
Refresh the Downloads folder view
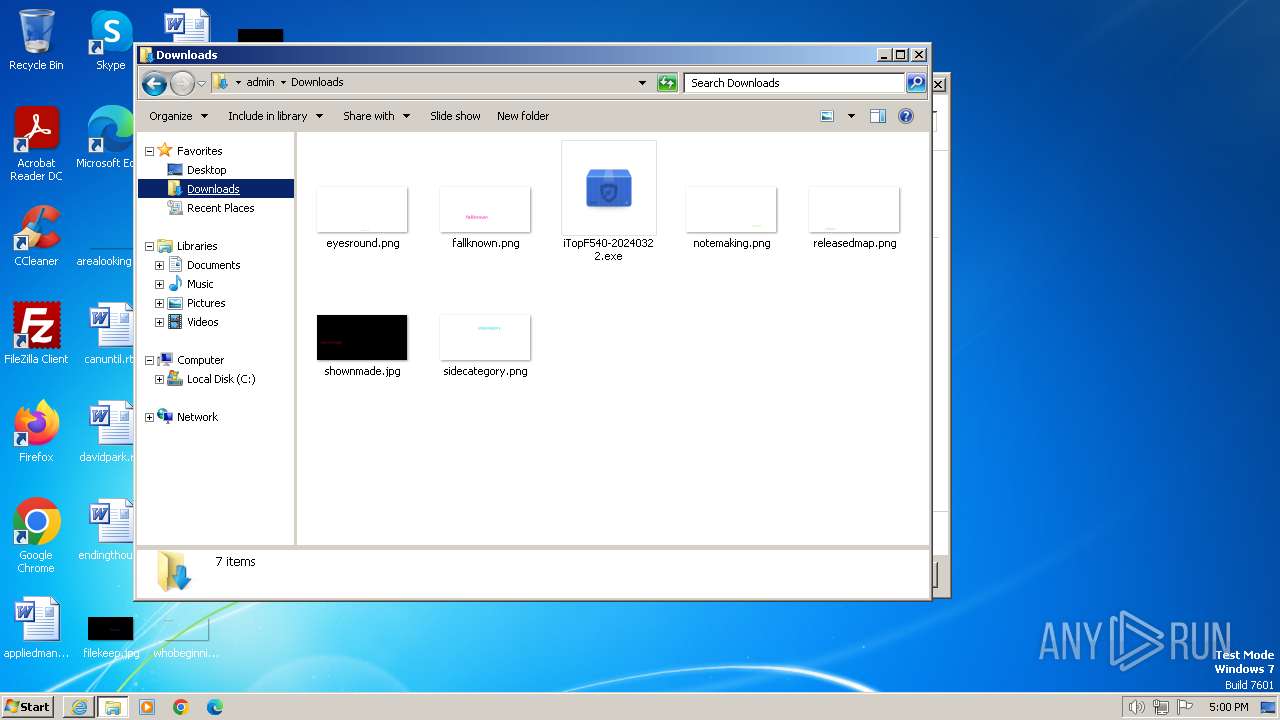pos(667,83)
